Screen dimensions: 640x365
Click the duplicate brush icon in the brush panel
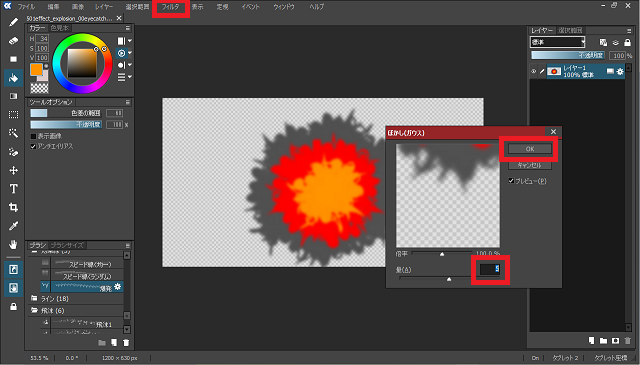[114, 343]
